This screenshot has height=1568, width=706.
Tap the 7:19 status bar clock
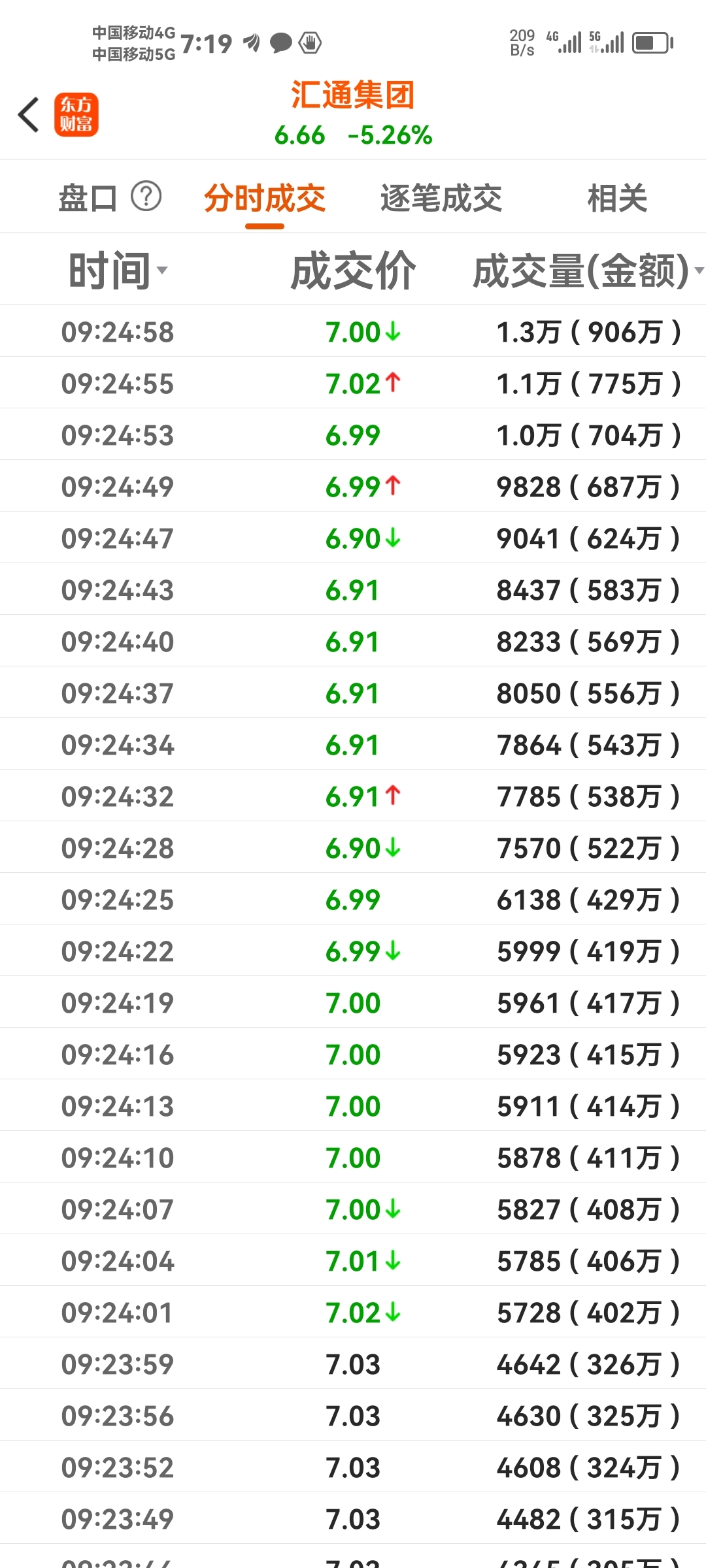[x=206, y=44]
